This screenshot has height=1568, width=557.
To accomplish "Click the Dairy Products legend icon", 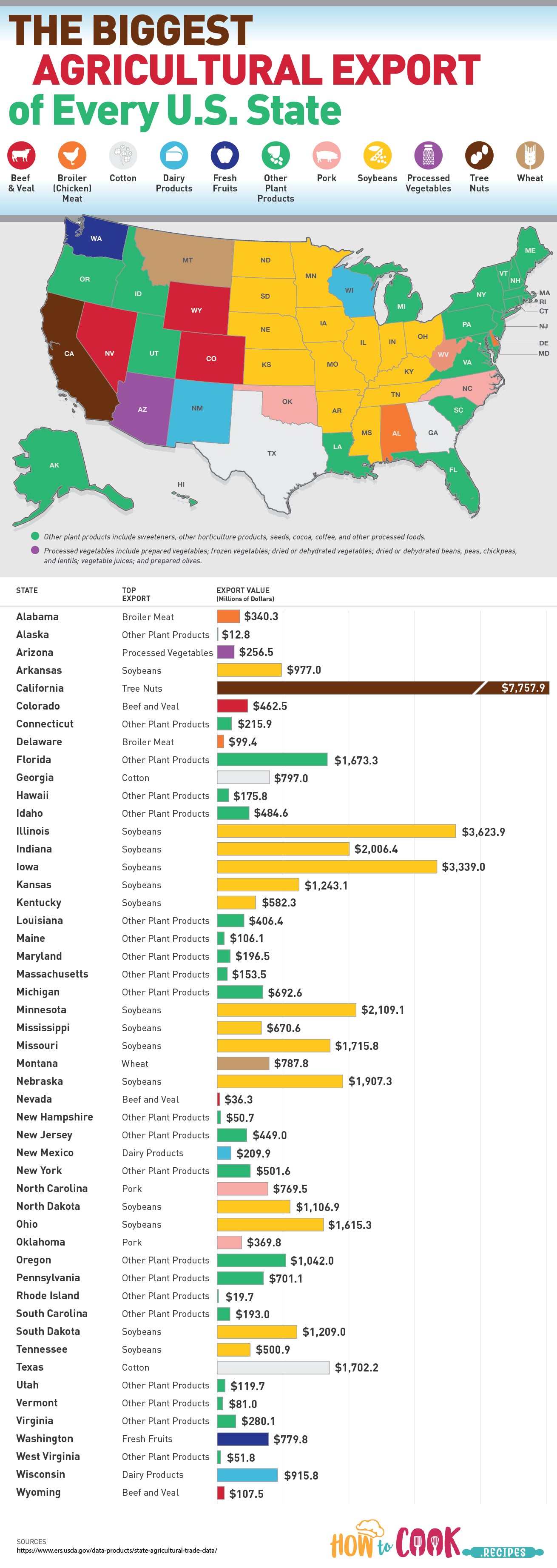I will point(174,155).
